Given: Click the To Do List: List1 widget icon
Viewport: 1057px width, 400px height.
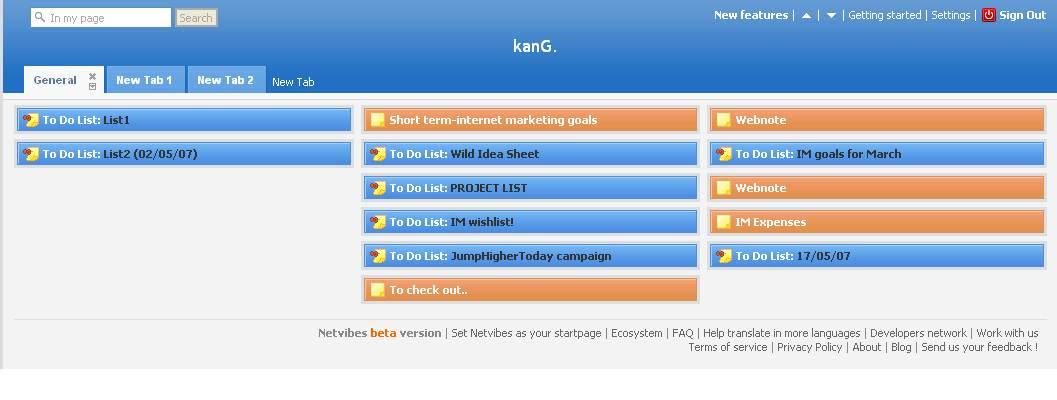Looking at the screenshot, I should pyautogui.click(x=31, y=120).
